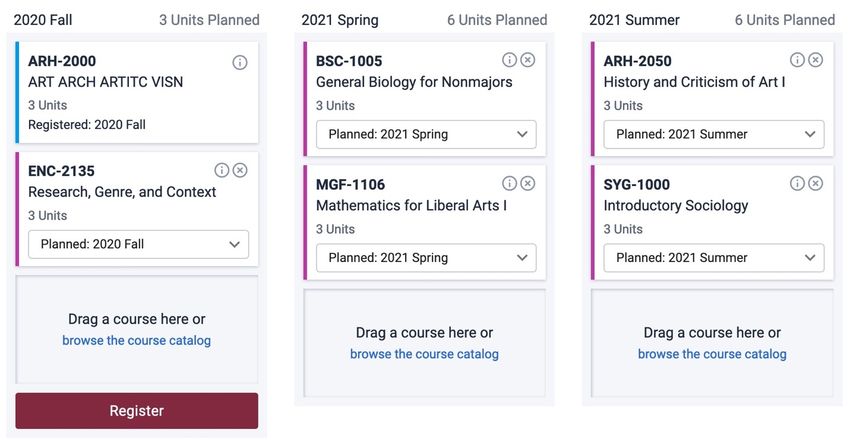Remove SYG-1000 course card
Screen dimensions: 850x448
click(816, 183)
